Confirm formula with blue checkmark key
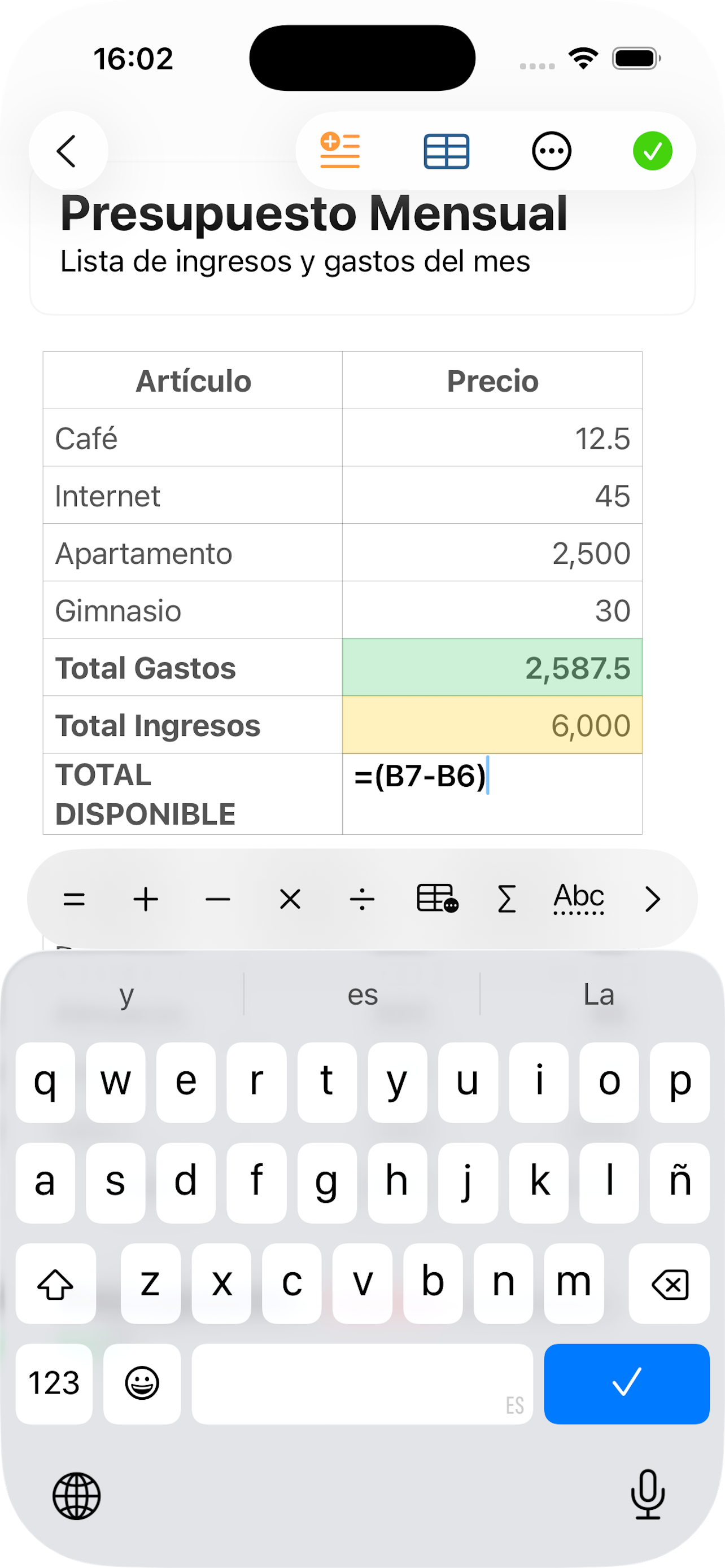This screenshot has height=1568, width=725. tap(626, 1383)
